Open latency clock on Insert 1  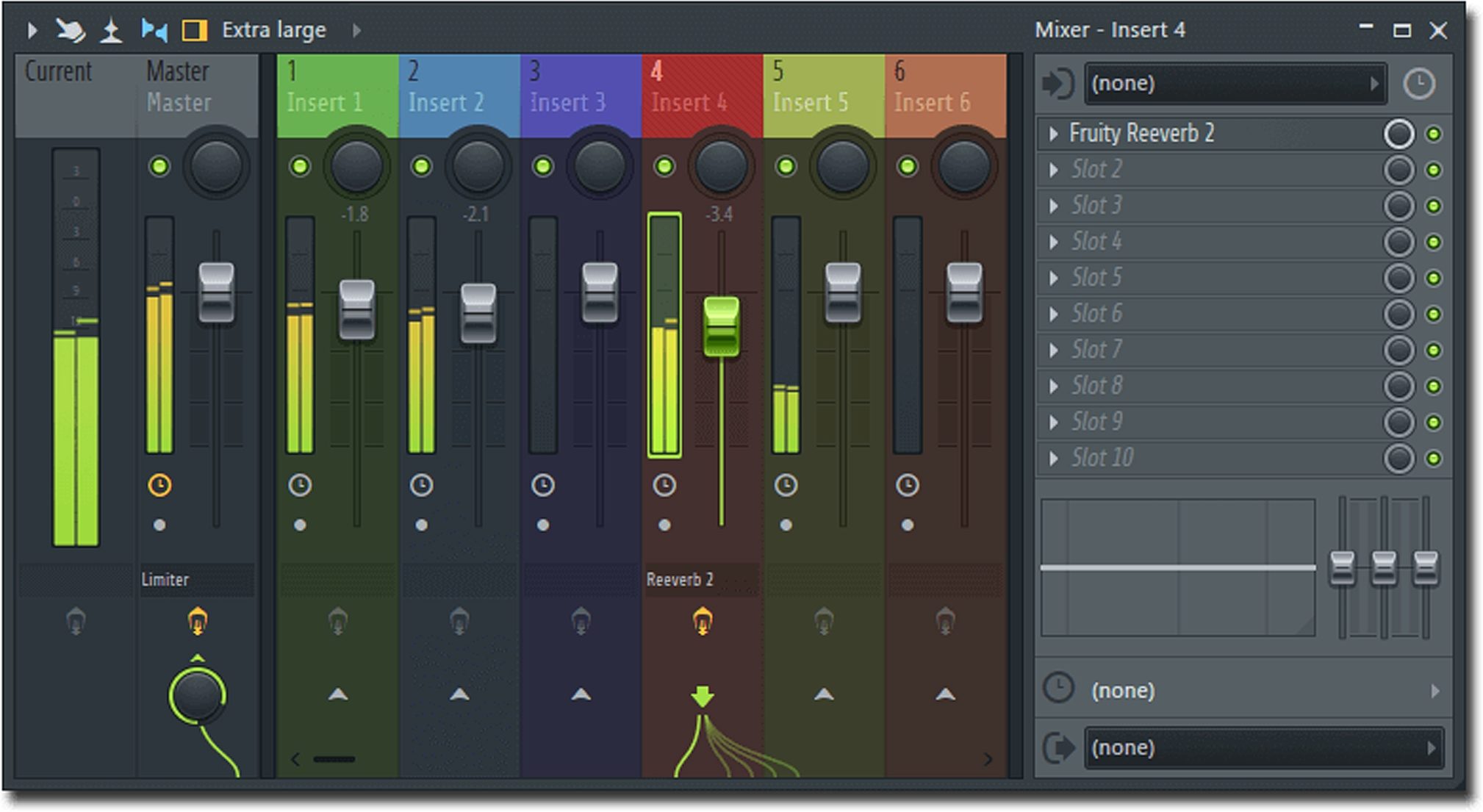coord(300,485)
